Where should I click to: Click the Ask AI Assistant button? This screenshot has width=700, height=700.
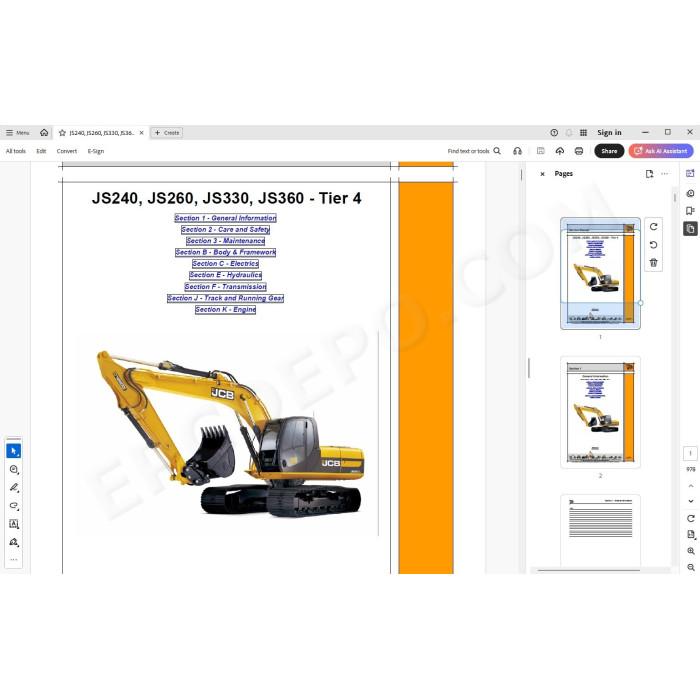[x=661, y=151]
